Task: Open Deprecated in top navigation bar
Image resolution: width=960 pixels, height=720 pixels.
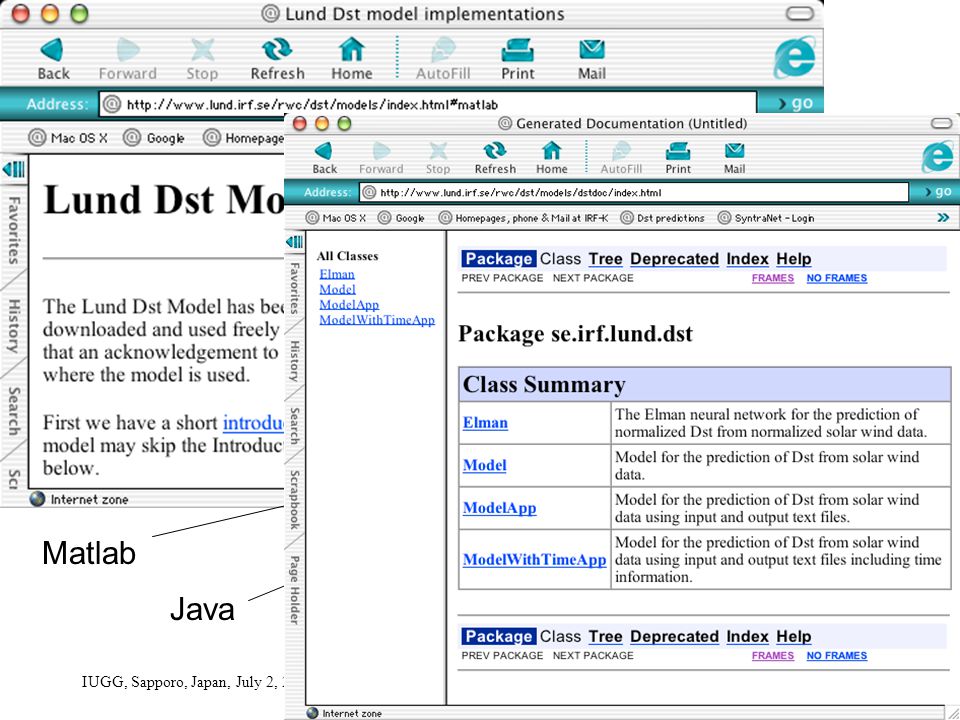Action: coord(674,259)
